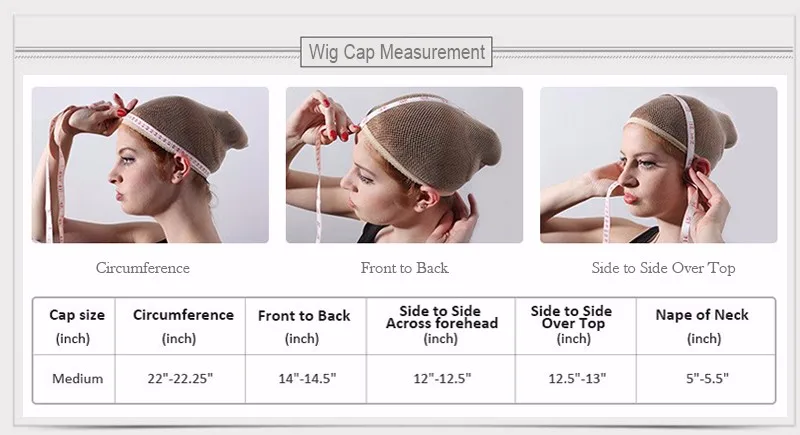Select Side to Side Across forehead header

click(x=441, y=326)
